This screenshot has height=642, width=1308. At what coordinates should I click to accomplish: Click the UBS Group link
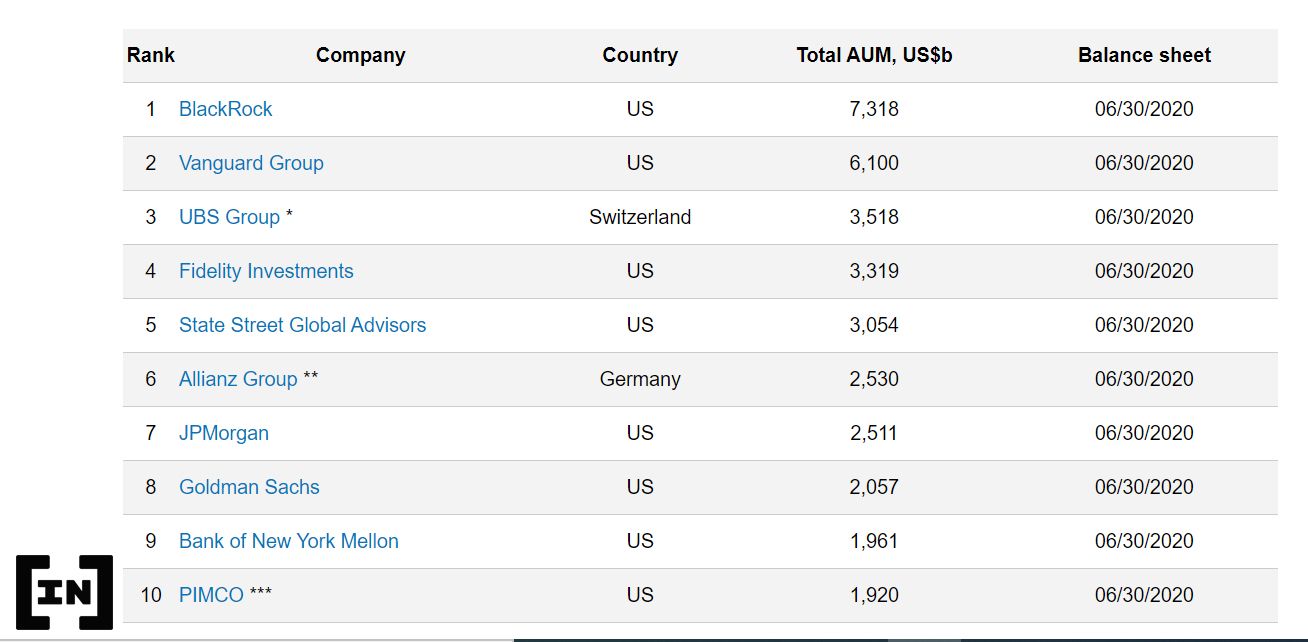tap(229, 217)
